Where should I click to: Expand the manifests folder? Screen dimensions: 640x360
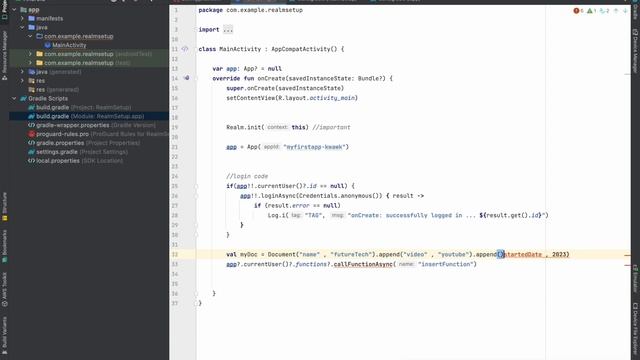[22, 18]
